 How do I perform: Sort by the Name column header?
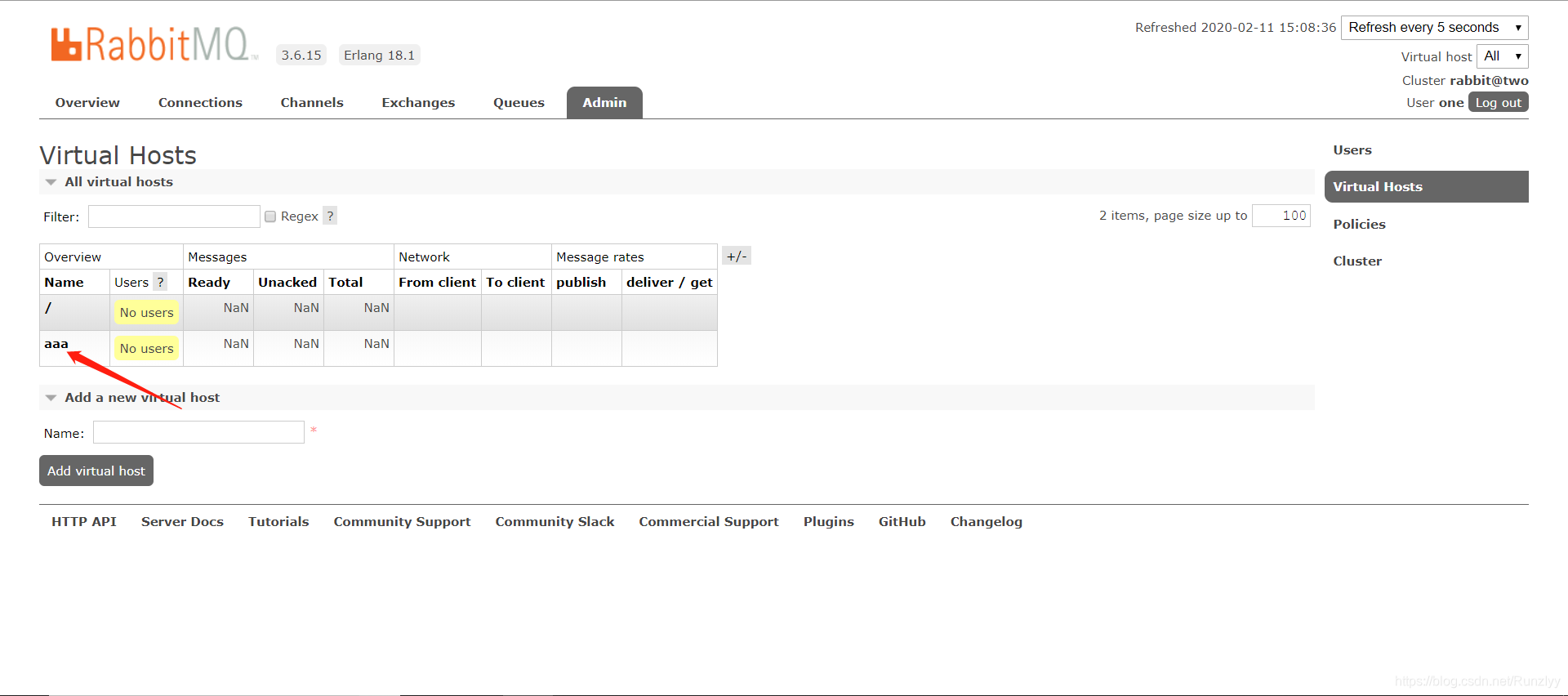[x=64, y=282]
